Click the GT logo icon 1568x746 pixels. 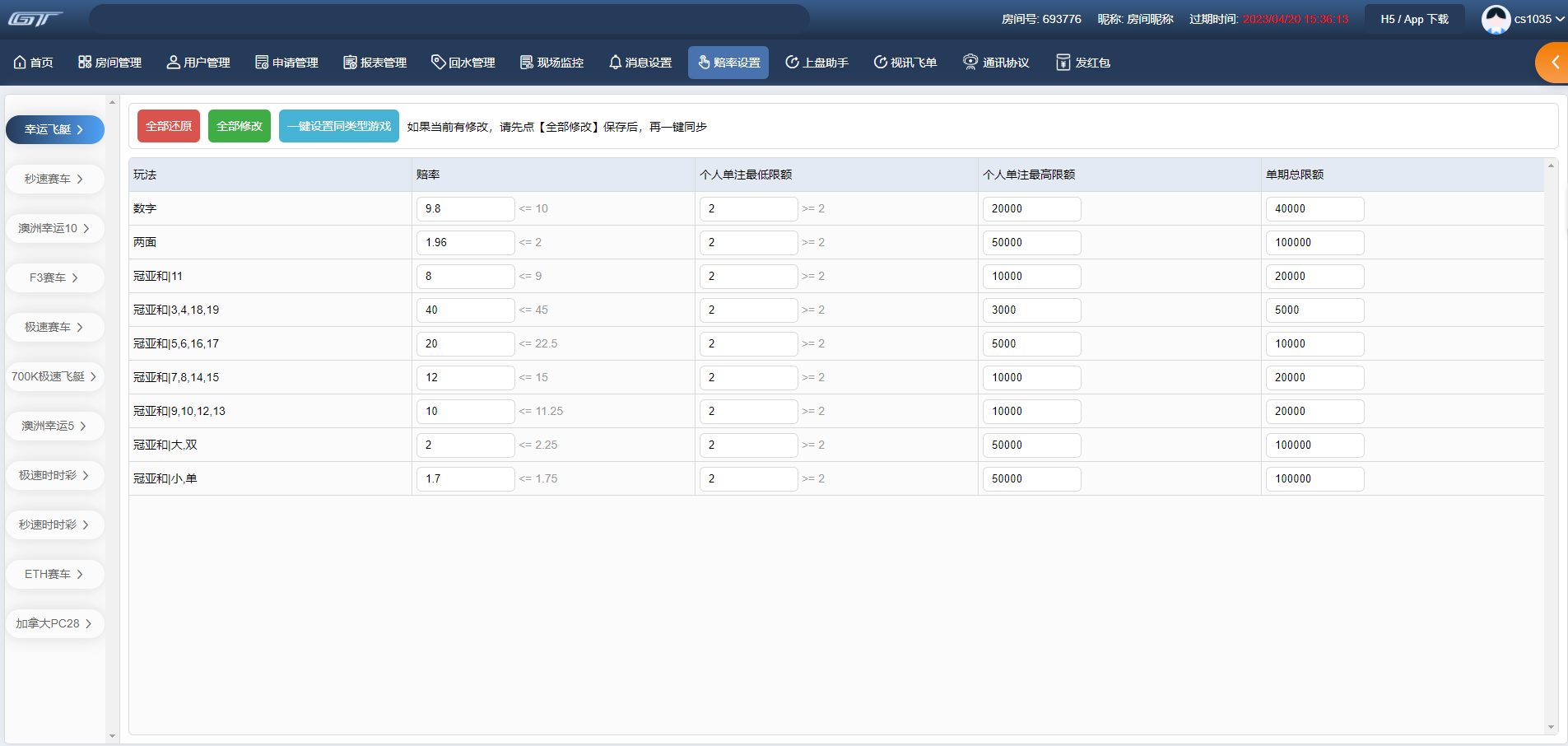tap(35, 18)
